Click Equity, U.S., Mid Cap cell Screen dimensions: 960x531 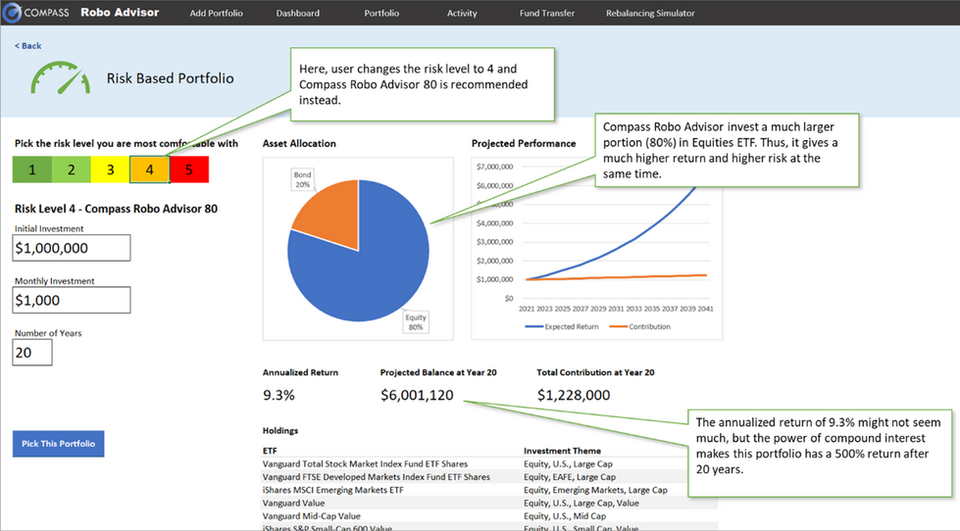pos(564,516)
